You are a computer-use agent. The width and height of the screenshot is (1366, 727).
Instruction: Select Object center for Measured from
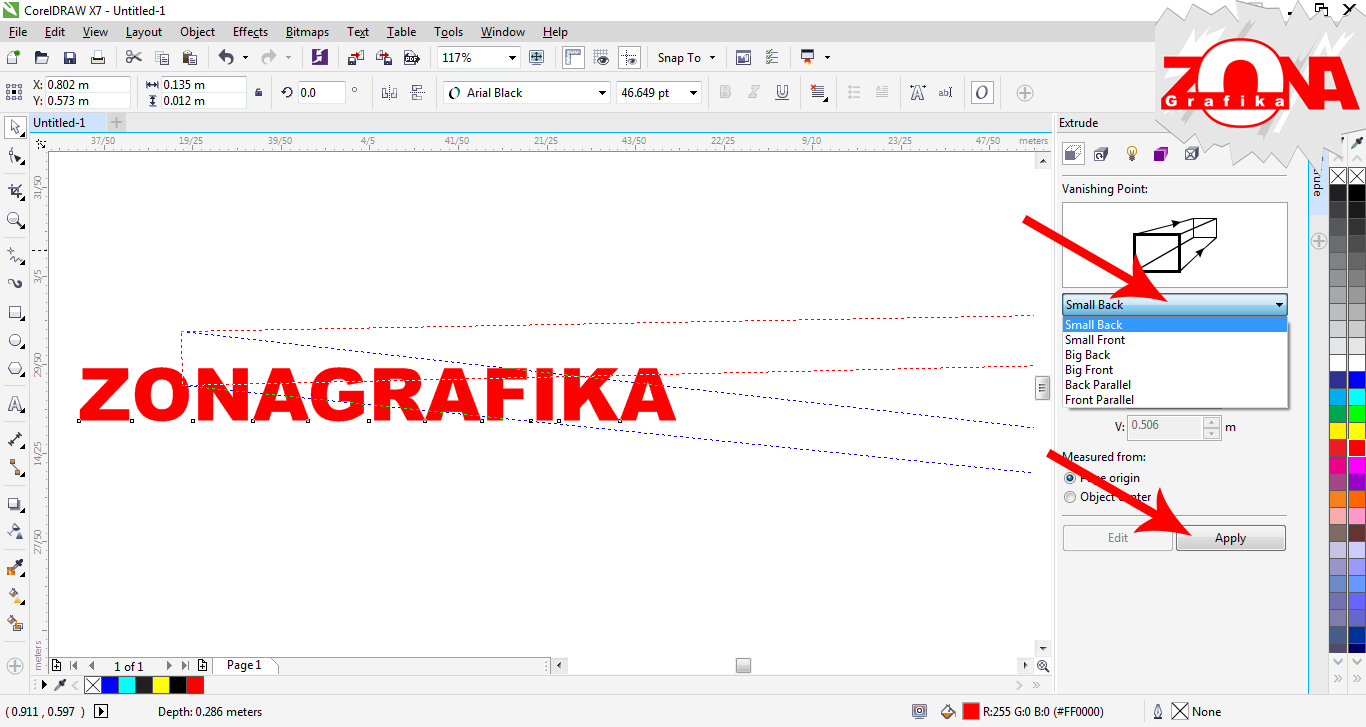(1070, 497)
